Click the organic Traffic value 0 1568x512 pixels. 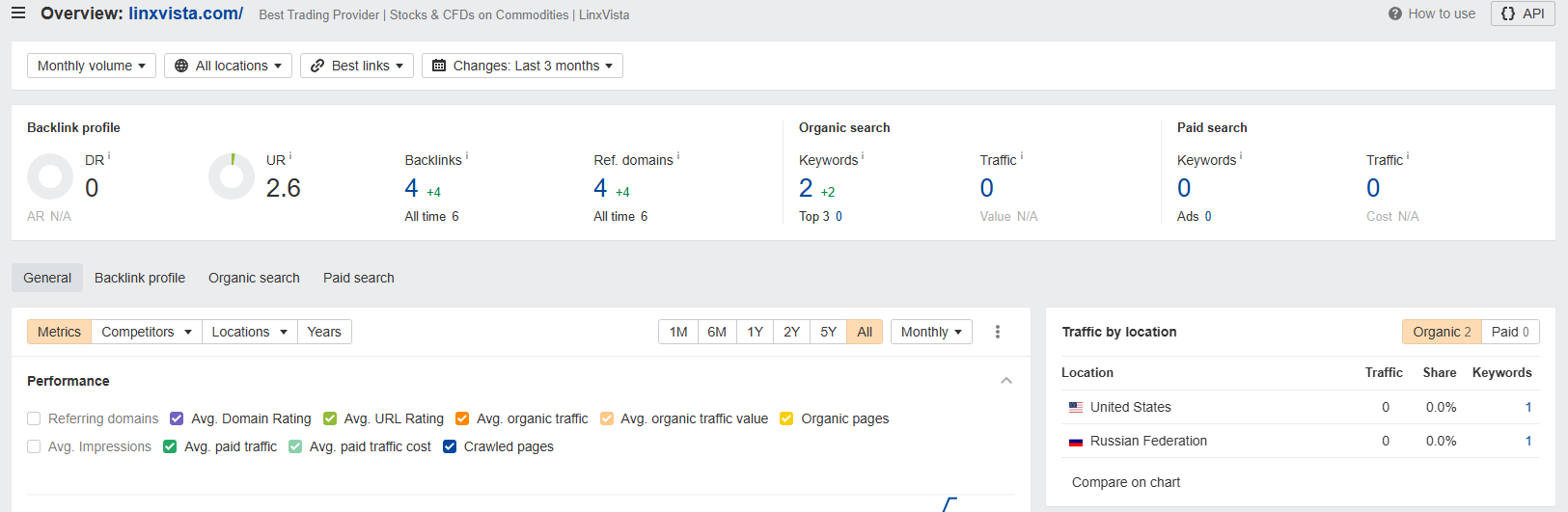coord(986,188)
